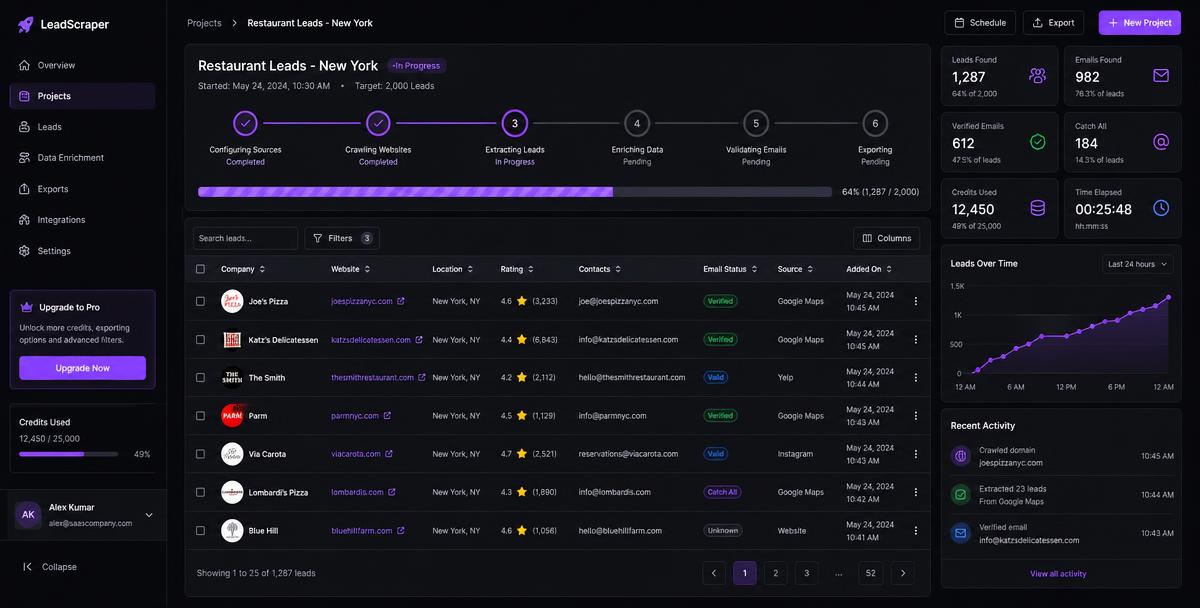Open the Last 24 hours dropdown

click(x=1137, y=264)
